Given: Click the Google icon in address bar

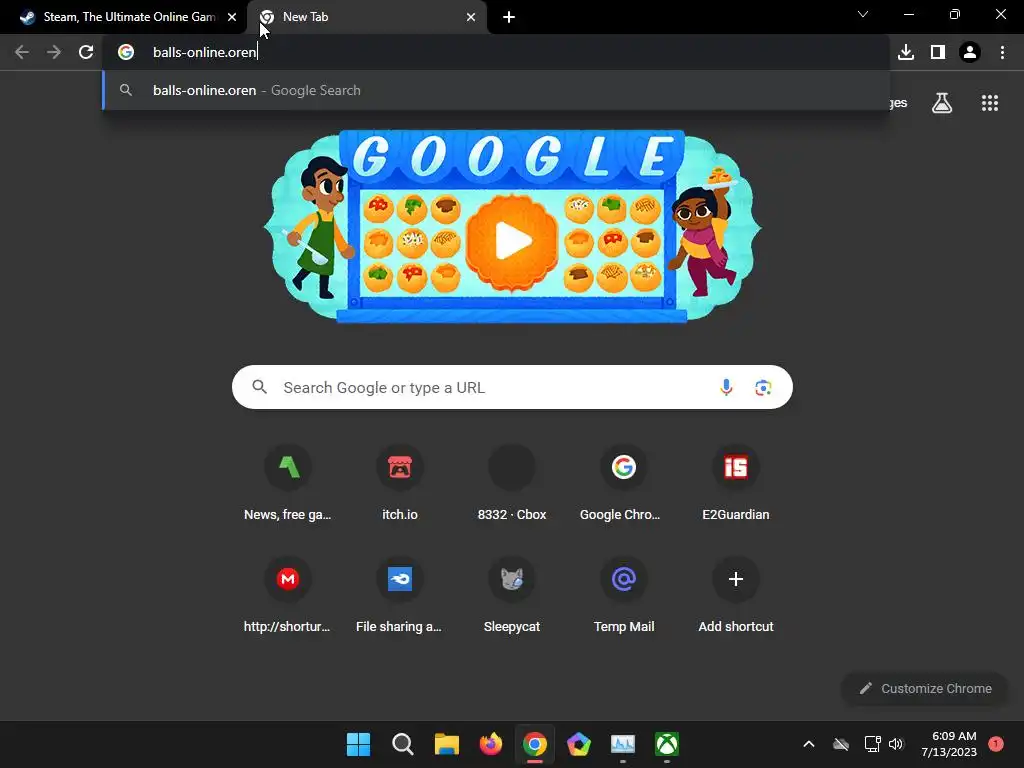Looking at the screenshot, I should pyautogui.click(x=126, y=52).
